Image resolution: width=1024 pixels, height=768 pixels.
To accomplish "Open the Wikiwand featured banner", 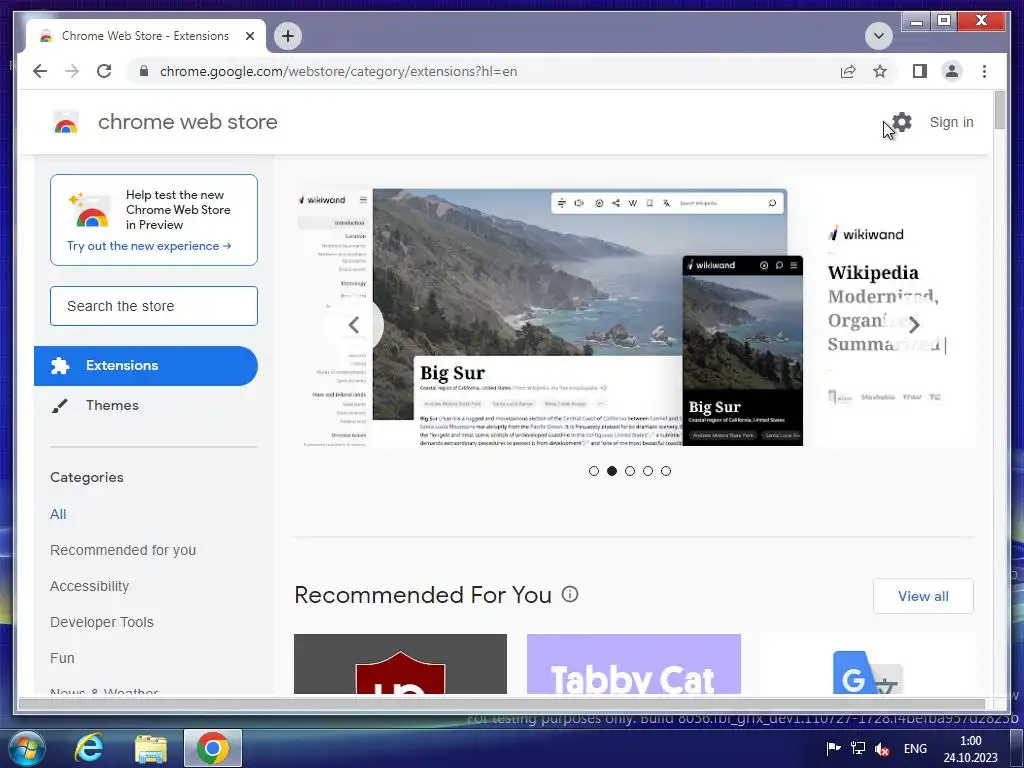I will pyautogui.click(x=634, y=311).
